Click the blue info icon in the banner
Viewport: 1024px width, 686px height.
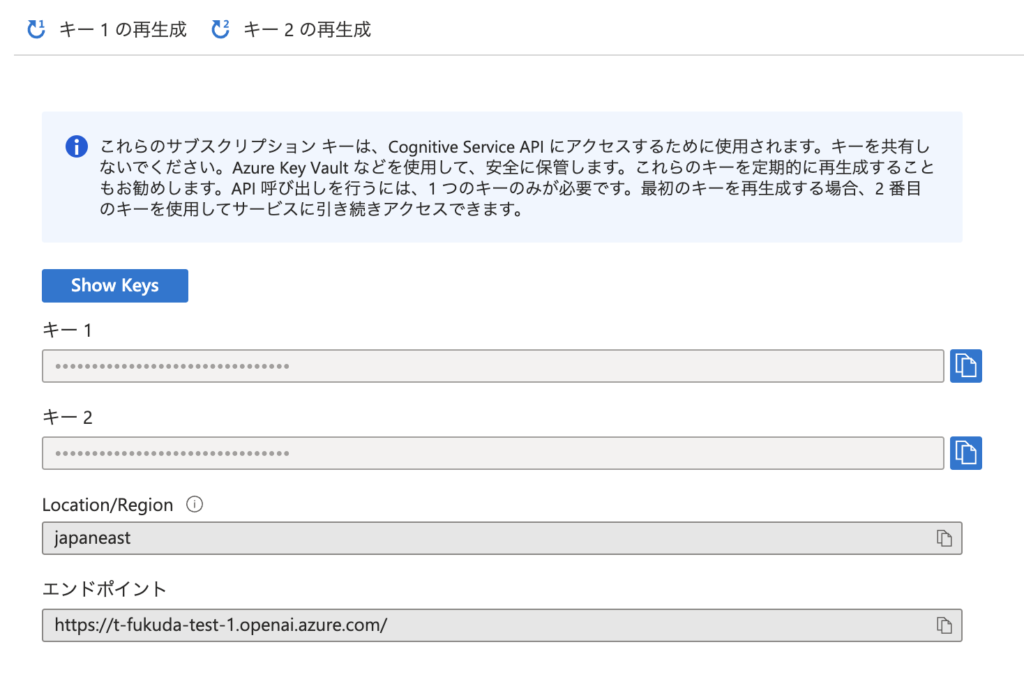(77, 147)
